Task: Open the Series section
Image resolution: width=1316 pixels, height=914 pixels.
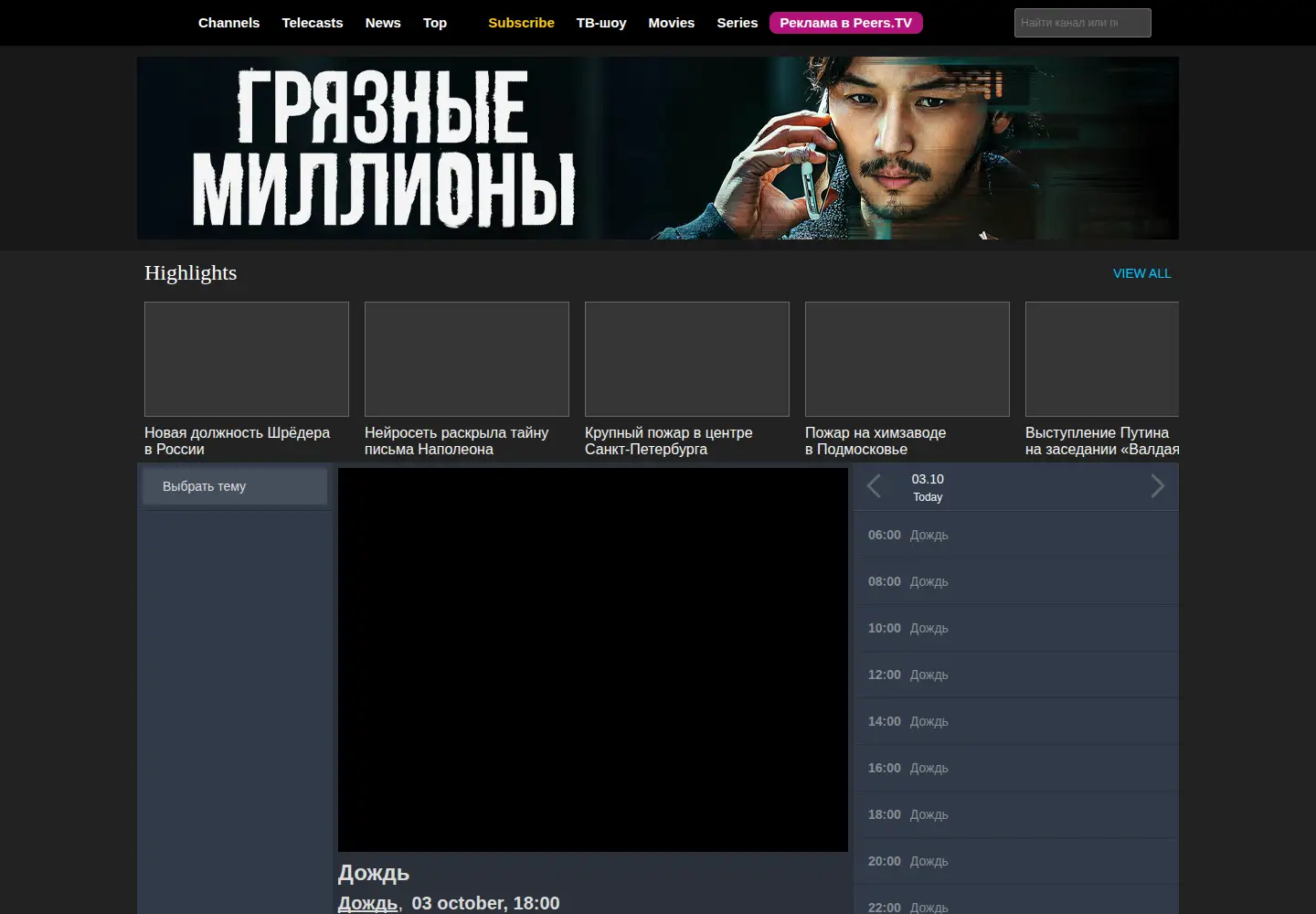Action: tap(738, 23)
